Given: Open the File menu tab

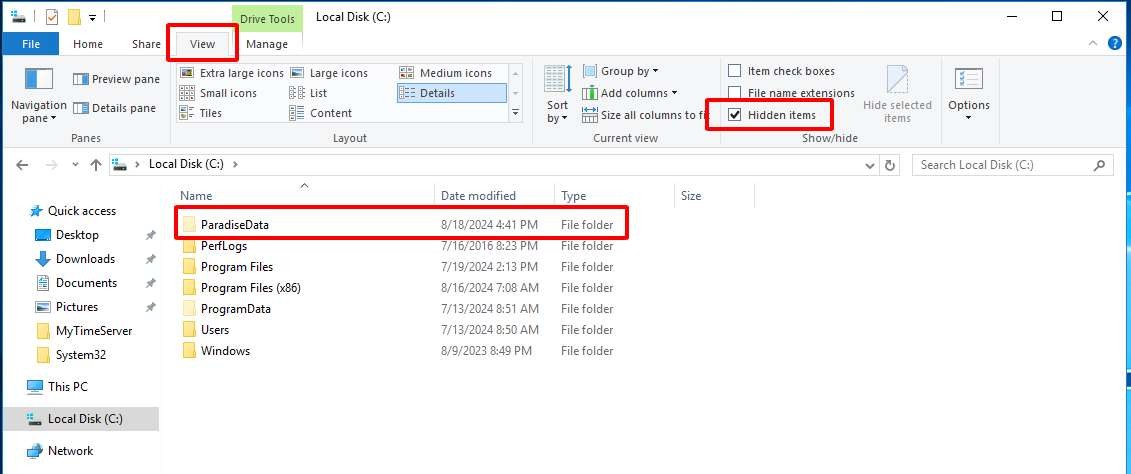Looking at the screenshot, I should click(x=31, y=44).
